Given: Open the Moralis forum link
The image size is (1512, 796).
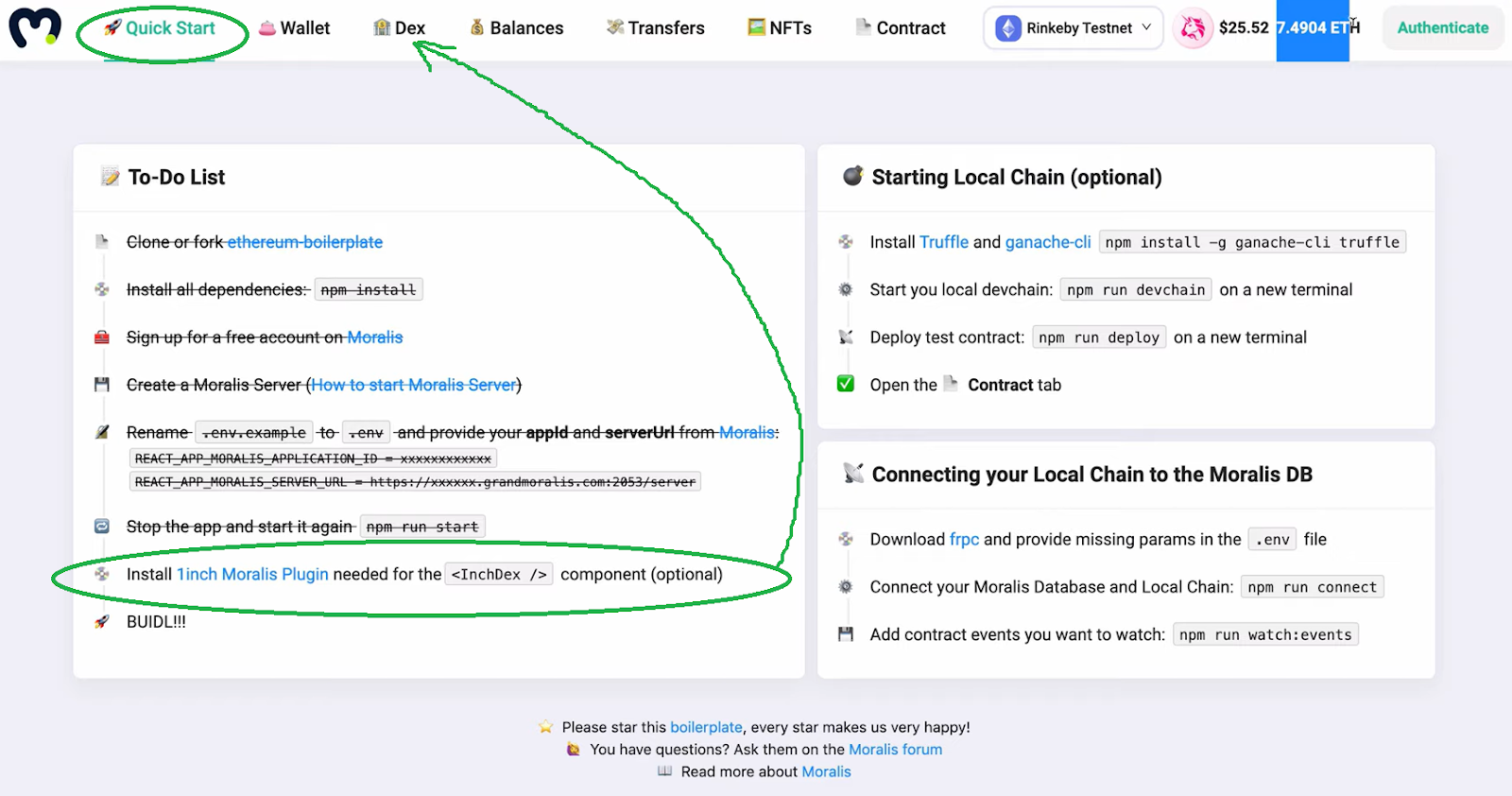Looking at the screenshot, I should 895,750.
